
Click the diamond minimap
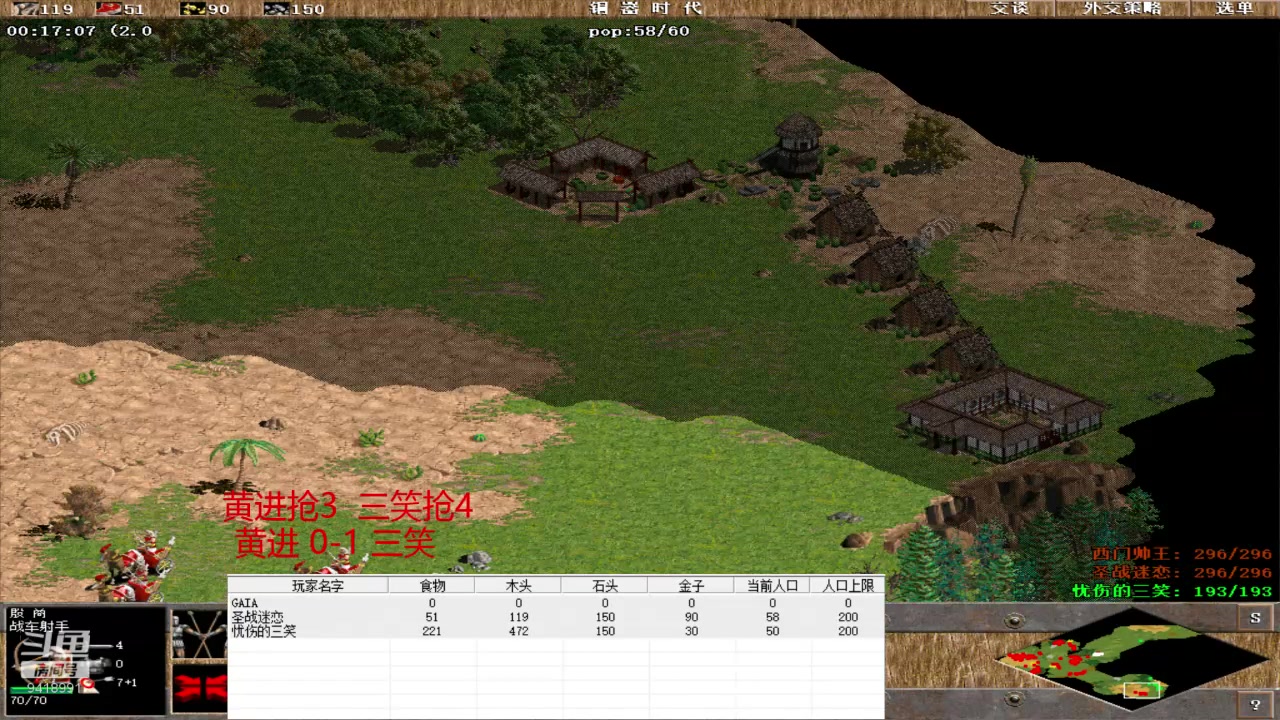point(1131,661)
